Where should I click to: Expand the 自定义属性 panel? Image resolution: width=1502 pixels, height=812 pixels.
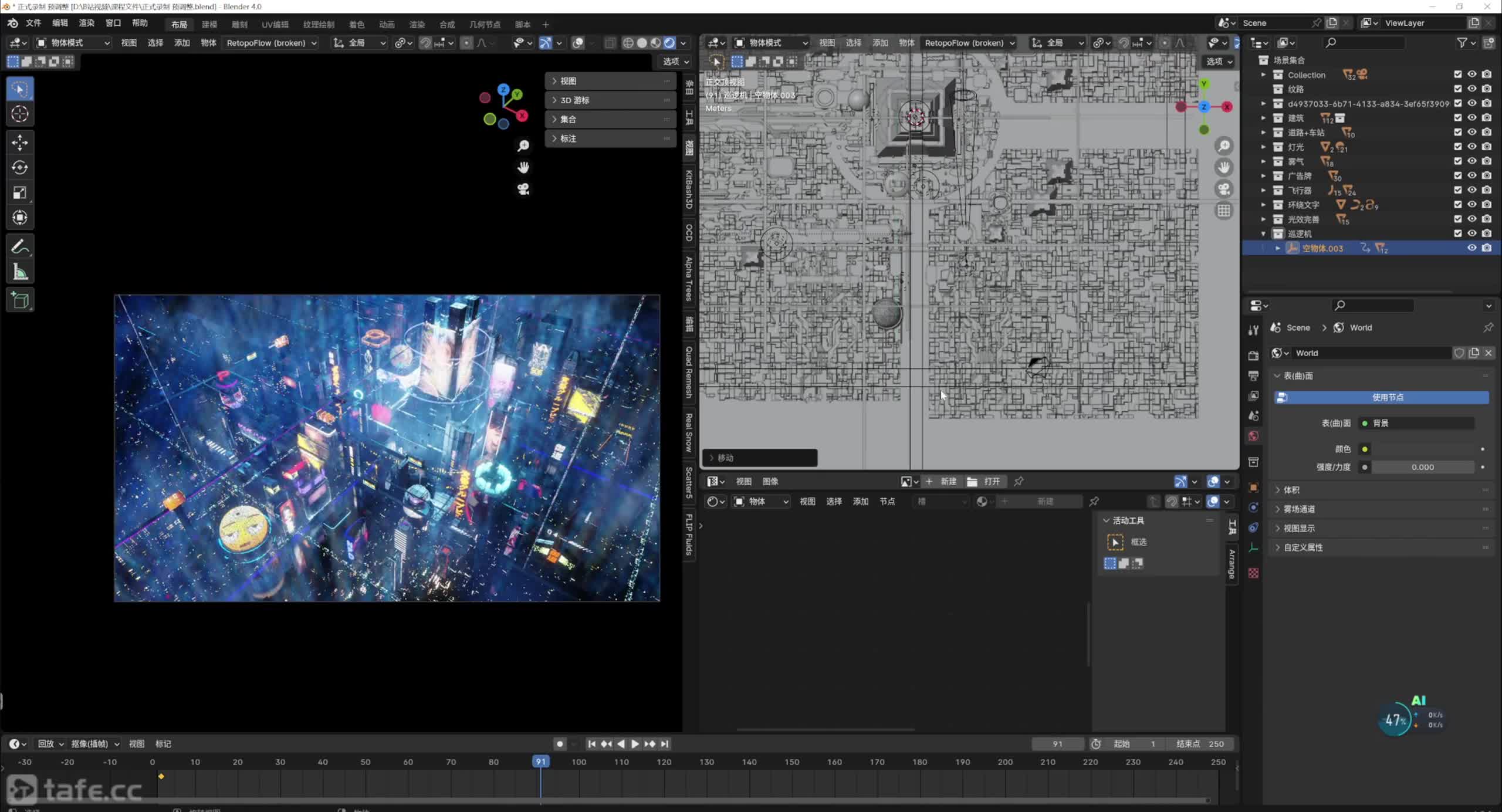tap(1382, 547)
